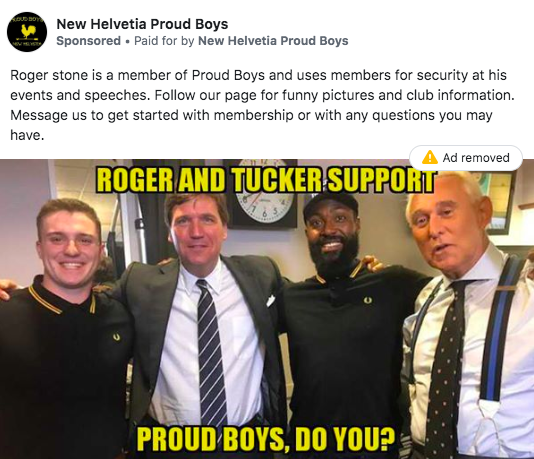Click the PROUD BOYS, DO YOU? caption

click(x=266, y=439)
